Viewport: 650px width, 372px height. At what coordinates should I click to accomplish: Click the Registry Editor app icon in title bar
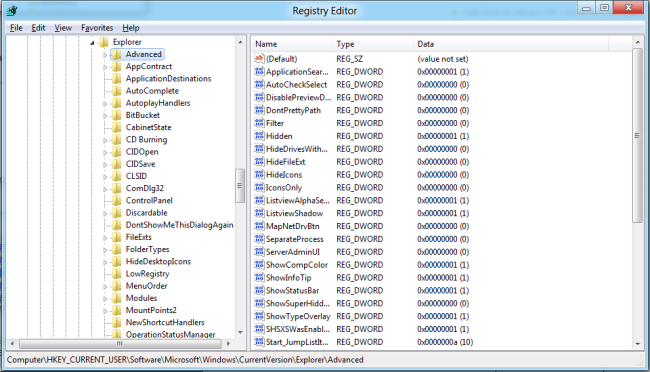coord(12,10)
